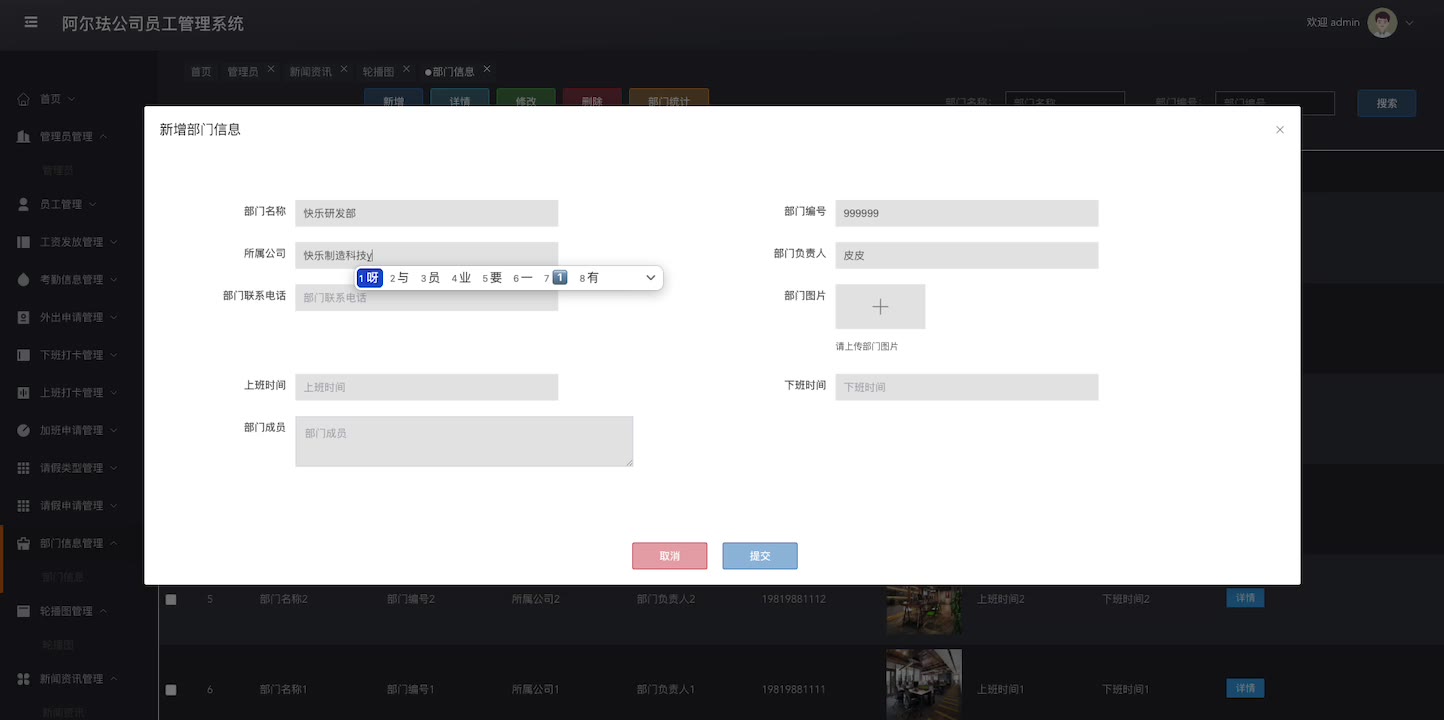This screenshot has height=720, width=1444.
Task: Close the 部门信息 tab with its X
Action: [x=487, y=69]
